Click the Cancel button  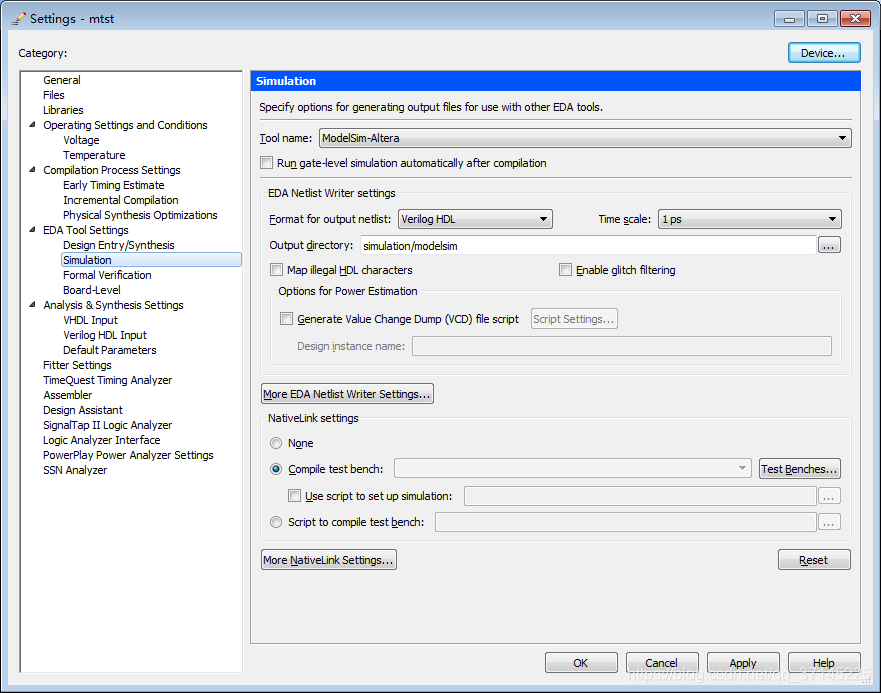662,663
